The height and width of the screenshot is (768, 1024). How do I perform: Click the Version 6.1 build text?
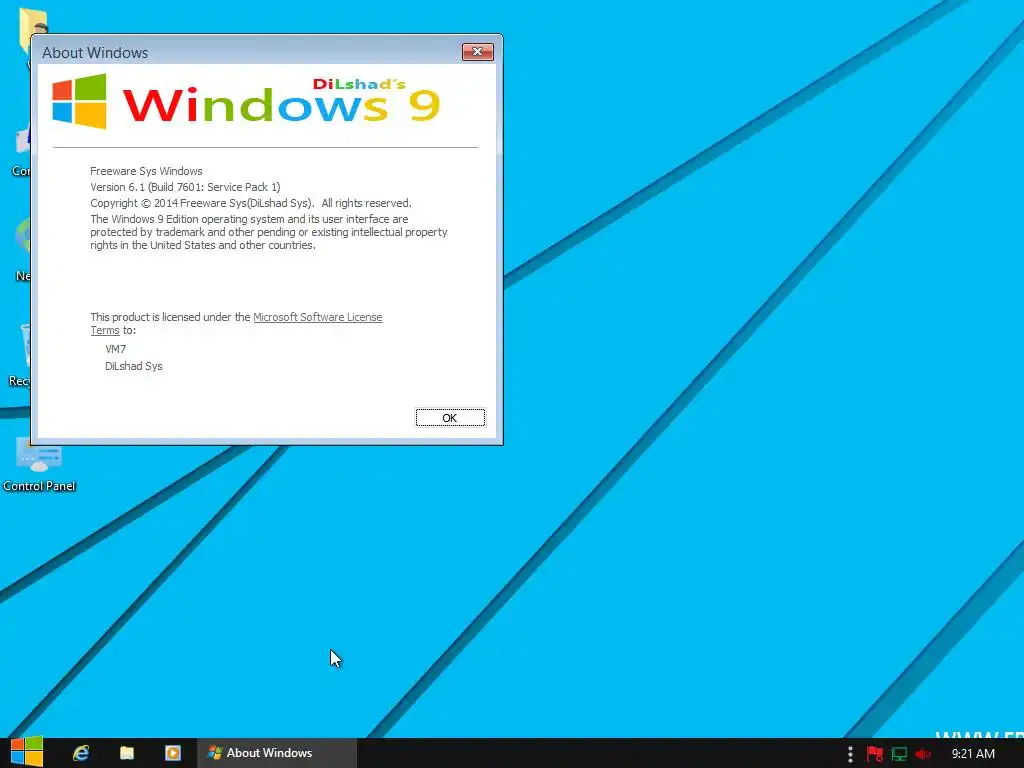click(x=185, y=187)
